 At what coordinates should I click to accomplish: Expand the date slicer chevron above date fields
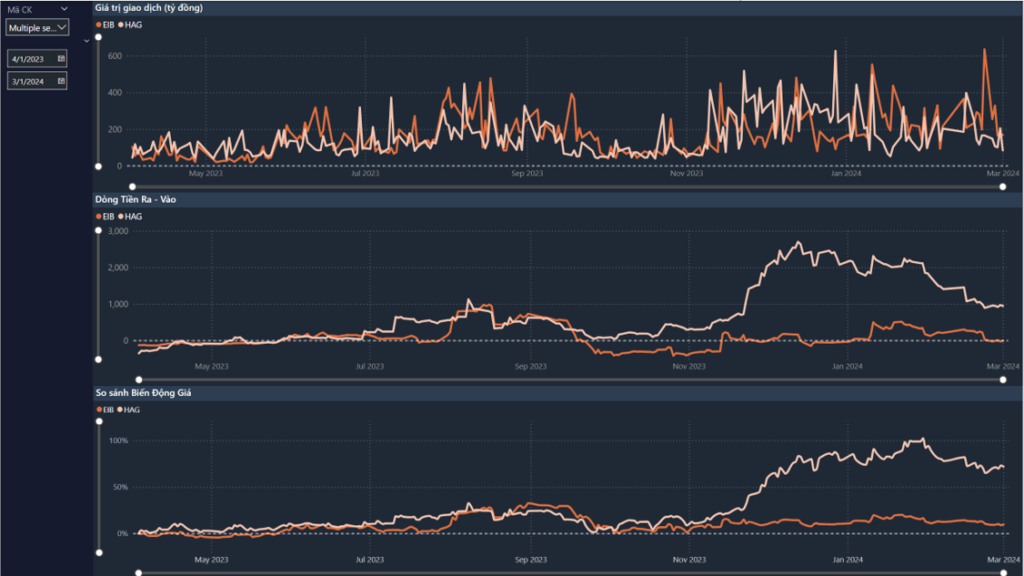point(87,41)
